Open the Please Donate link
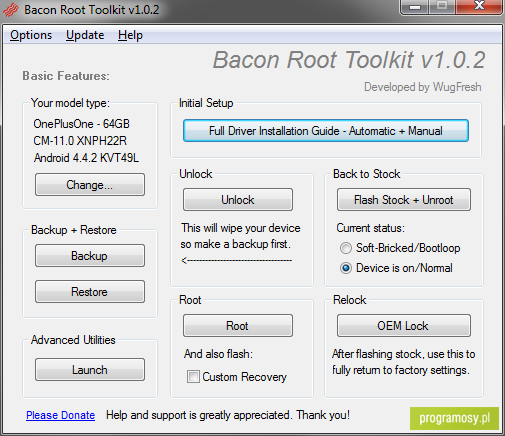505x436 pixels. tap(60, 415)
